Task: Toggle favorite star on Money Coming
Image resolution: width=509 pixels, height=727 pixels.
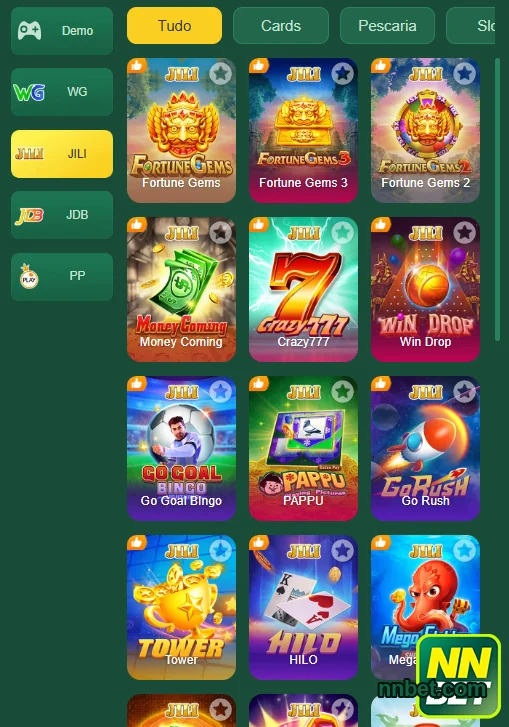Action: 221,232
